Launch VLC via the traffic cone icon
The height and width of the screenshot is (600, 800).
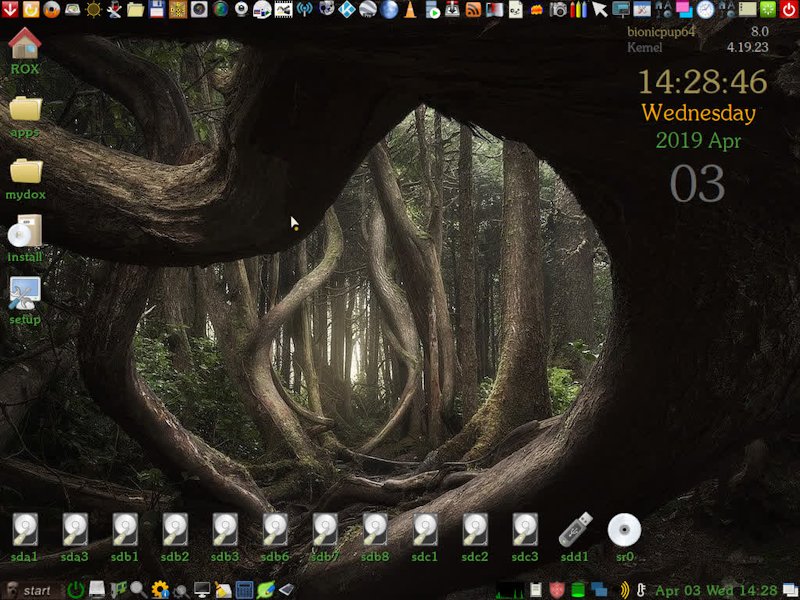click(410, 9)
